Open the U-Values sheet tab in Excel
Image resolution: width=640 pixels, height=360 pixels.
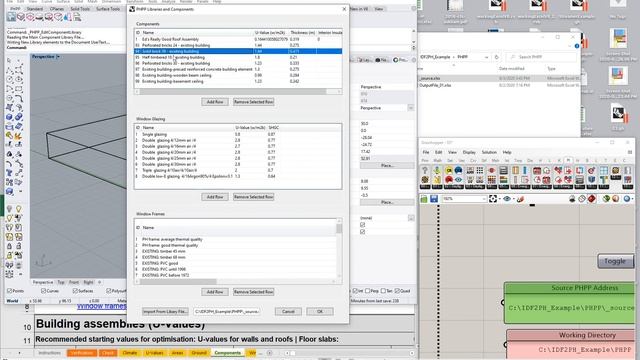[154, 353]
